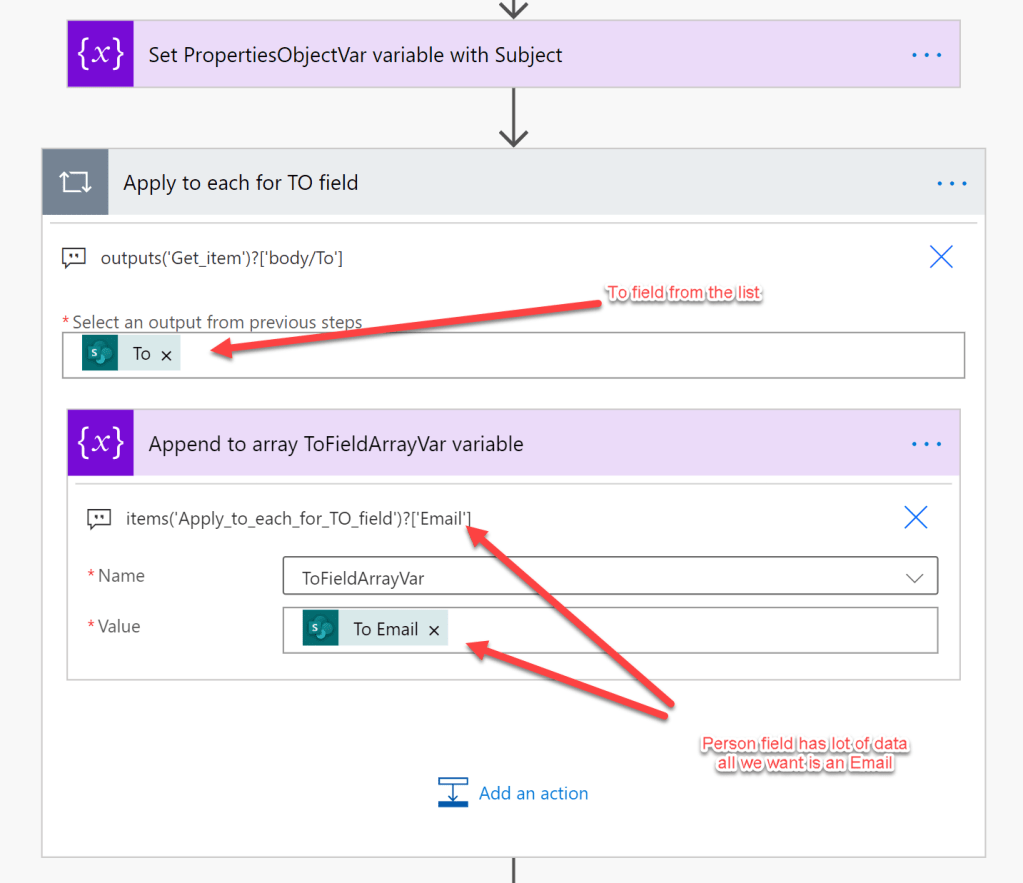
Task: Dismiss the items('Apply_to_each_for_TO_field') expression note
Action: [915, 517]
